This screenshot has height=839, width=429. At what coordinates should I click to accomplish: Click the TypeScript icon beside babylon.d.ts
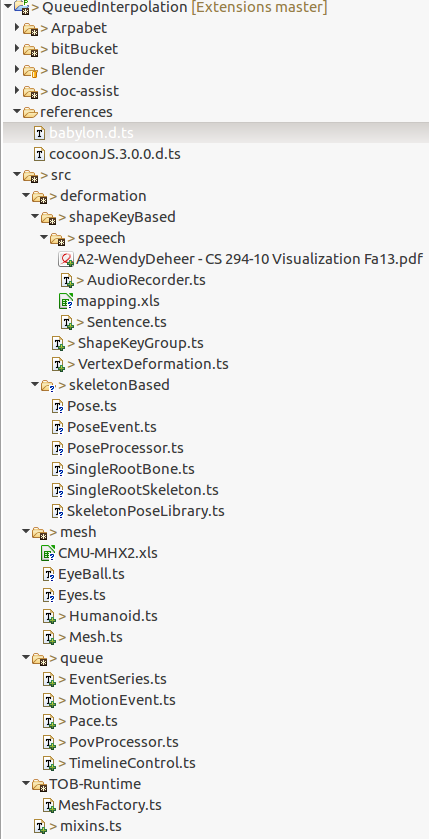pyautogui.click(x=40, y=133)
